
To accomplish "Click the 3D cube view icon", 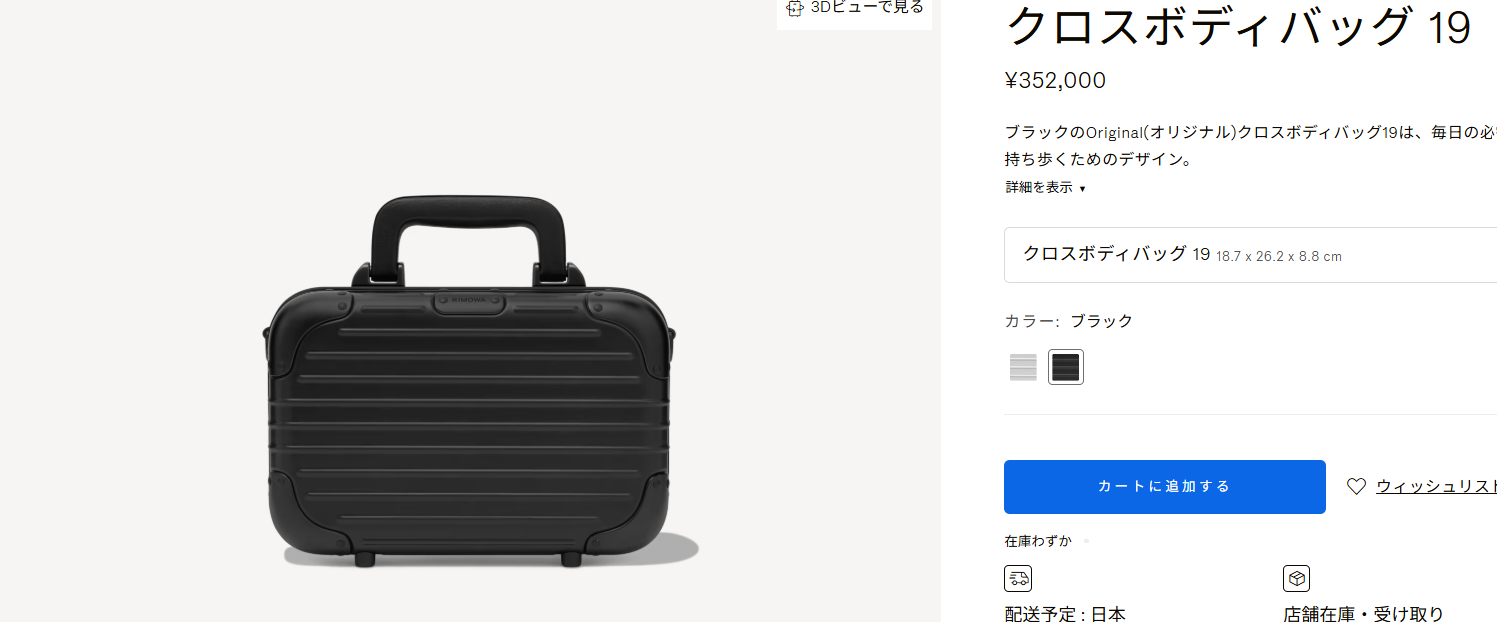I will coord(795,7).
